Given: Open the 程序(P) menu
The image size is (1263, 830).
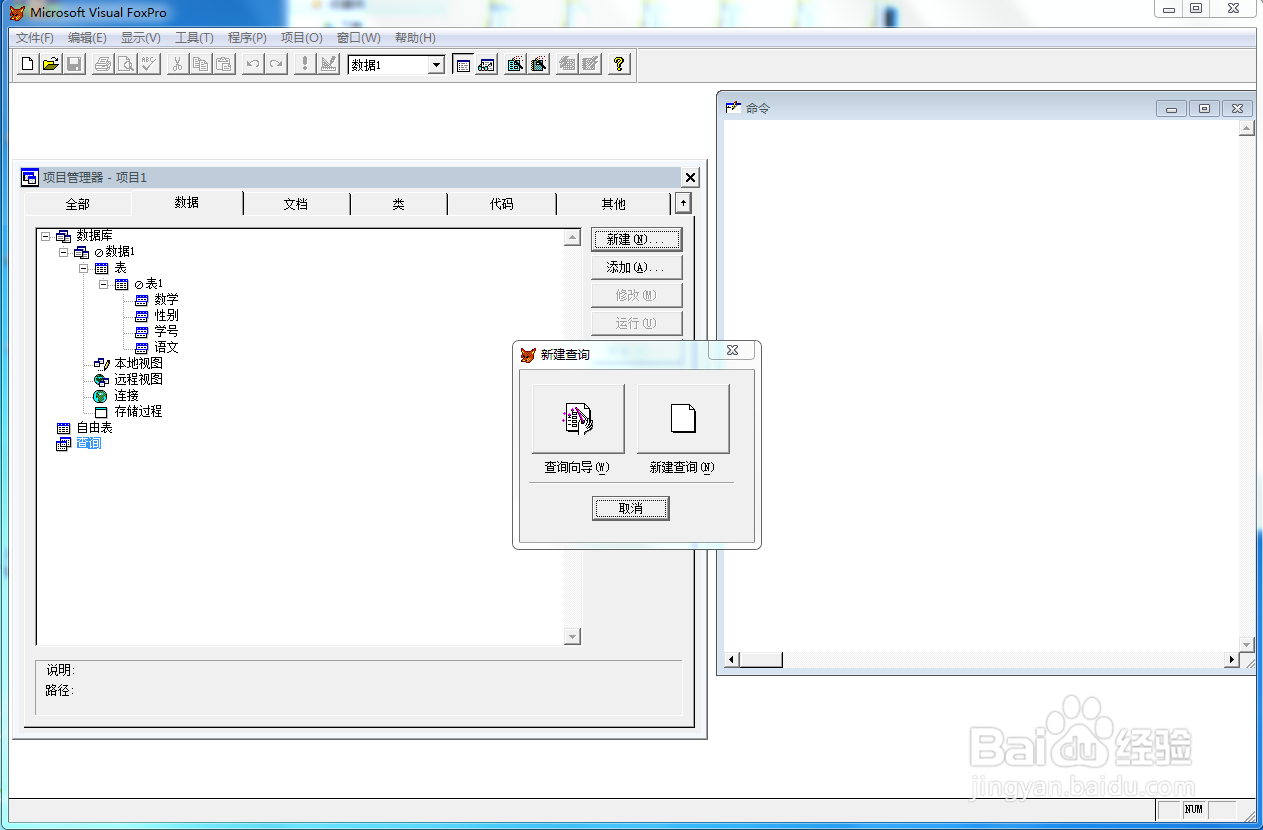Looking at the screenshot, I should click(247, 38).
